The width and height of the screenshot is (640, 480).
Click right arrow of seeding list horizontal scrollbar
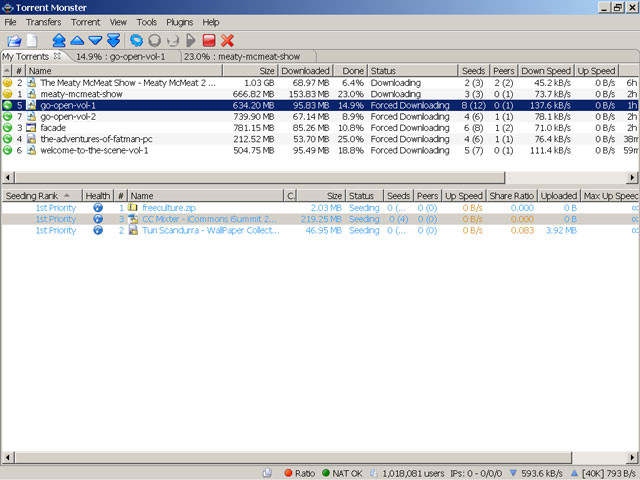(x=632, y=457)
